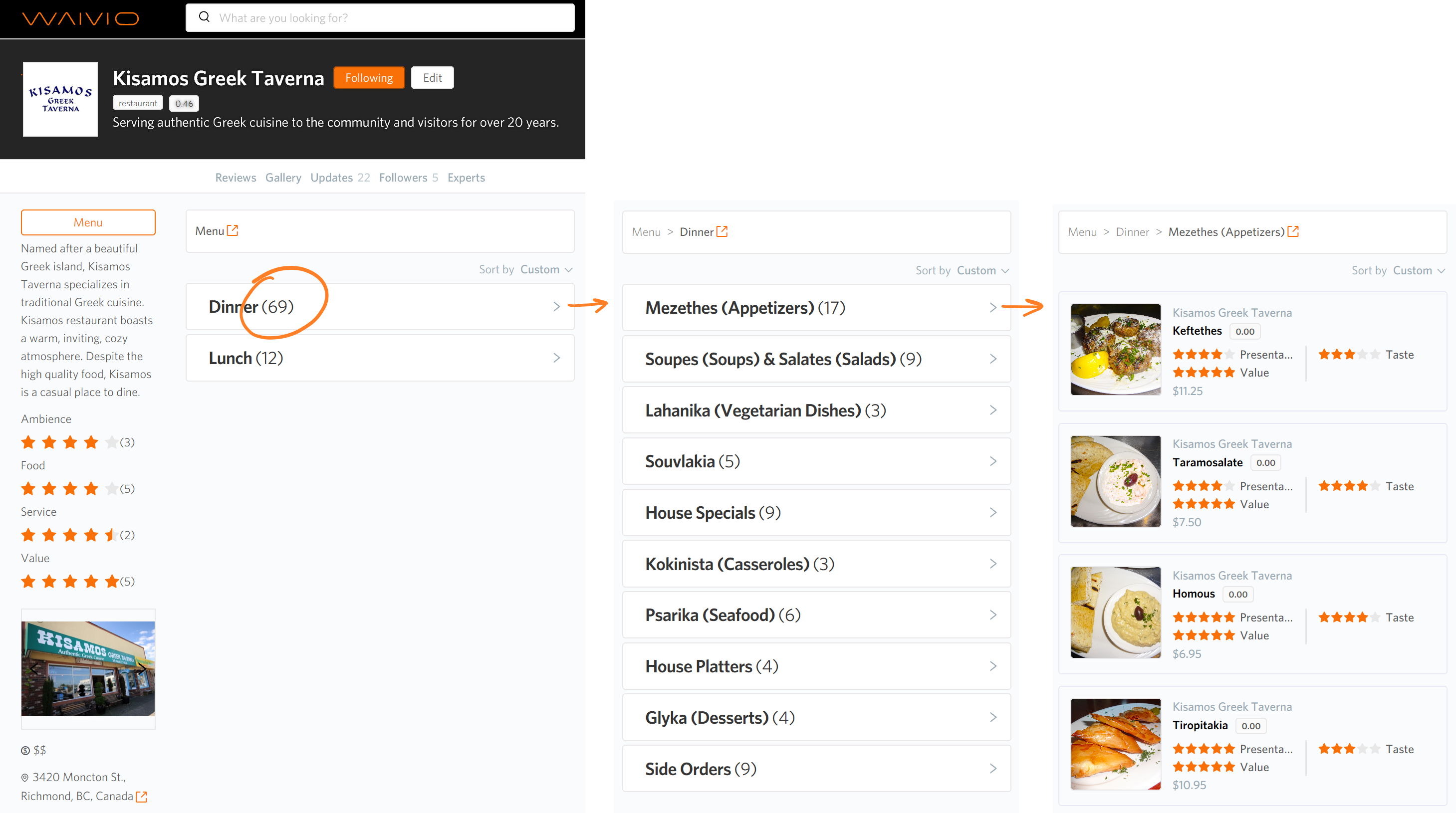
Task: Click the 3420 Moncton St. address
Action: coord(77,787)
